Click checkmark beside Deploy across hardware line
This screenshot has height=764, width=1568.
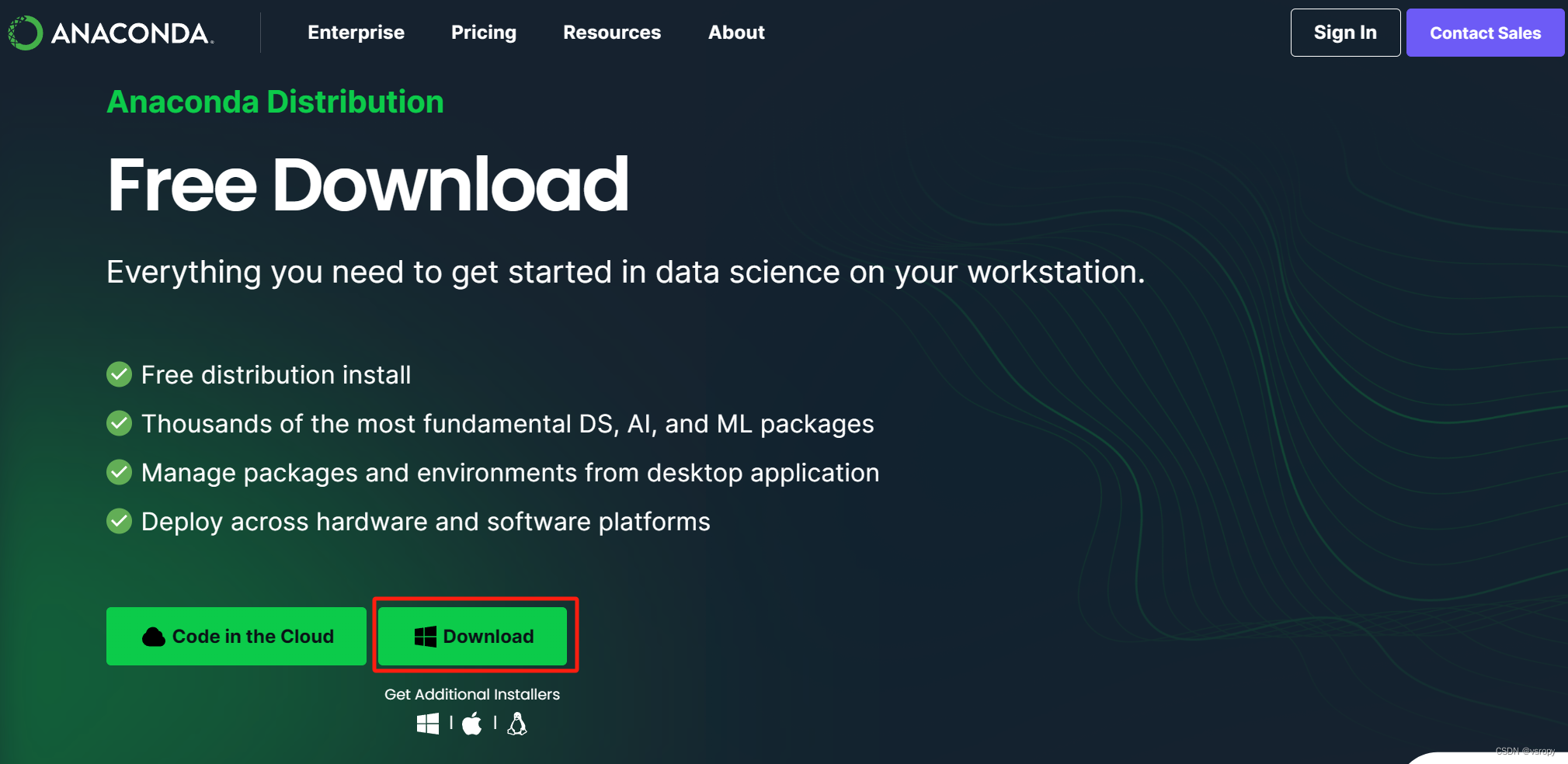tap(119, 521)
